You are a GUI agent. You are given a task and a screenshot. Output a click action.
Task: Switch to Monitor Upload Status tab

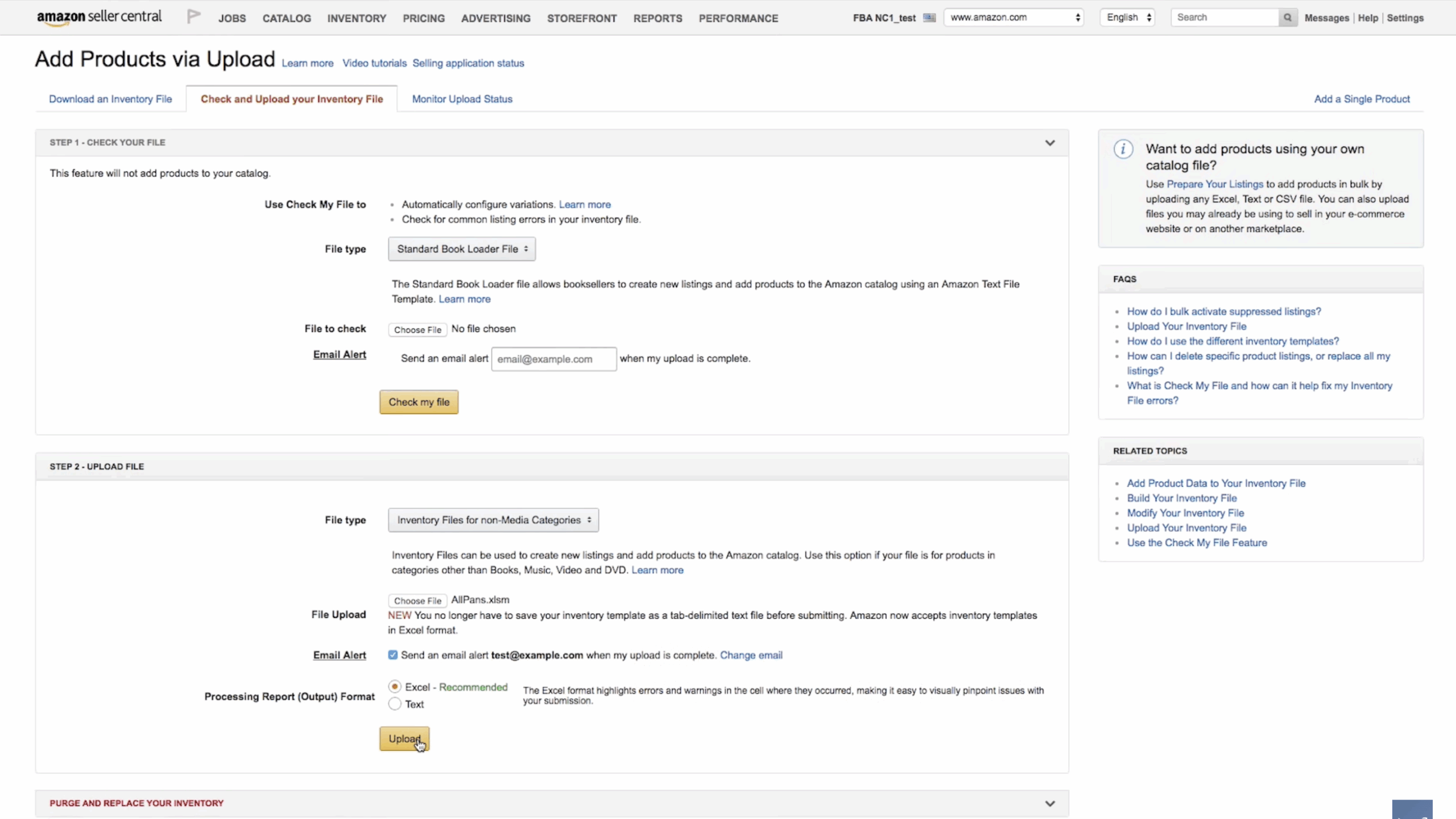point(462,99)
